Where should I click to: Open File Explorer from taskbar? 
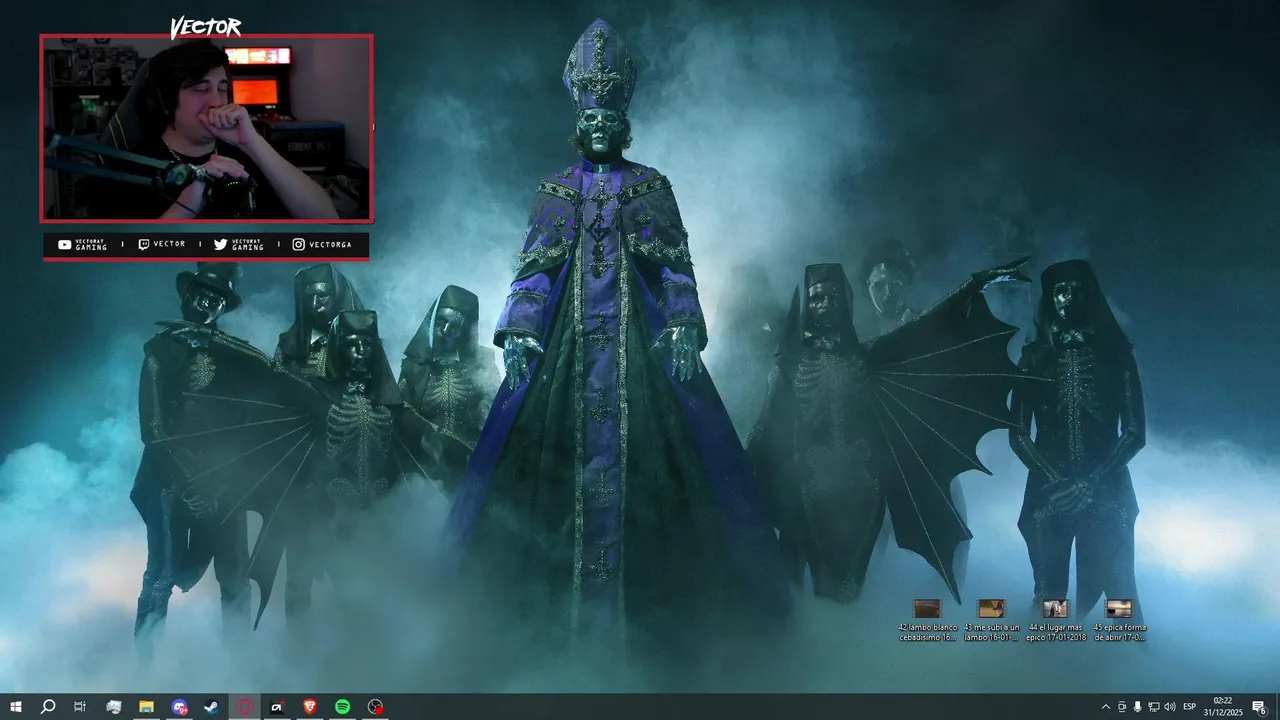click(x=146, y=707)
